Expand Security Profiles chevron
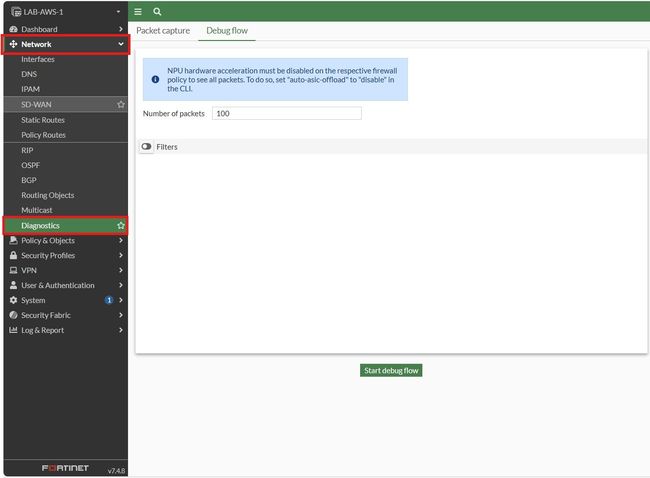The image size is (650, 478). 121,255
